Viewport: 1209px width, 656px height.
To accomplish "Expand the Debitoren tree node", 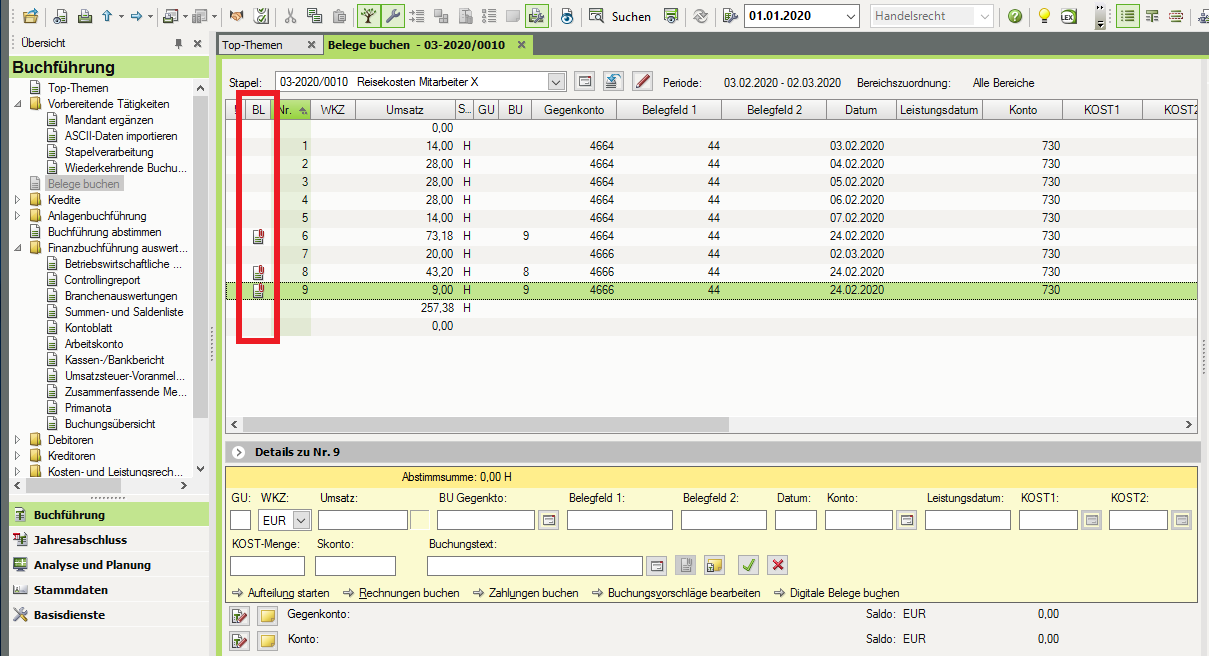I will pos(17,440).
